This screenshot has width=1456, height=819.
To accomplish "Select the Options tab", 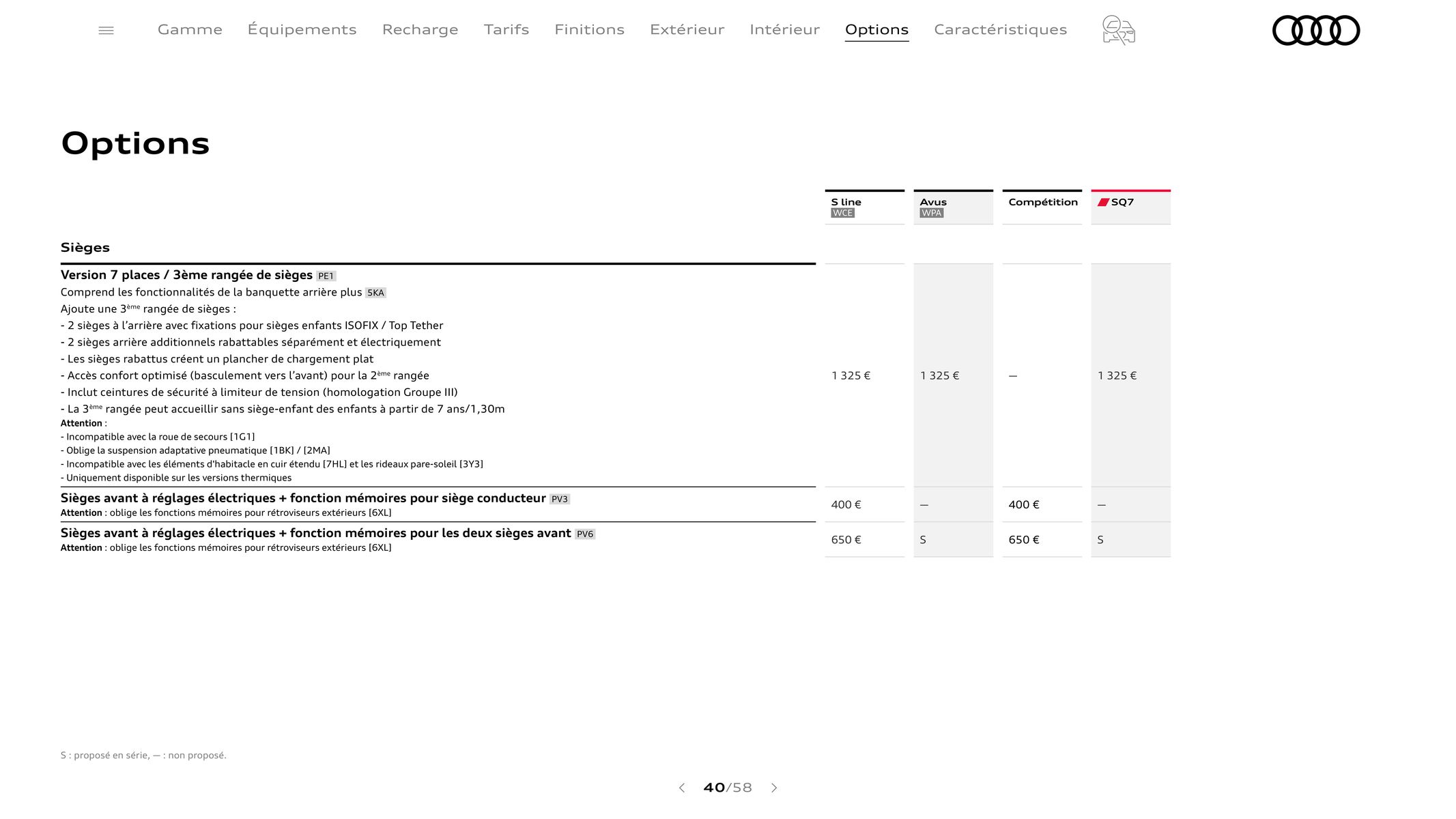I will point(876,29).
